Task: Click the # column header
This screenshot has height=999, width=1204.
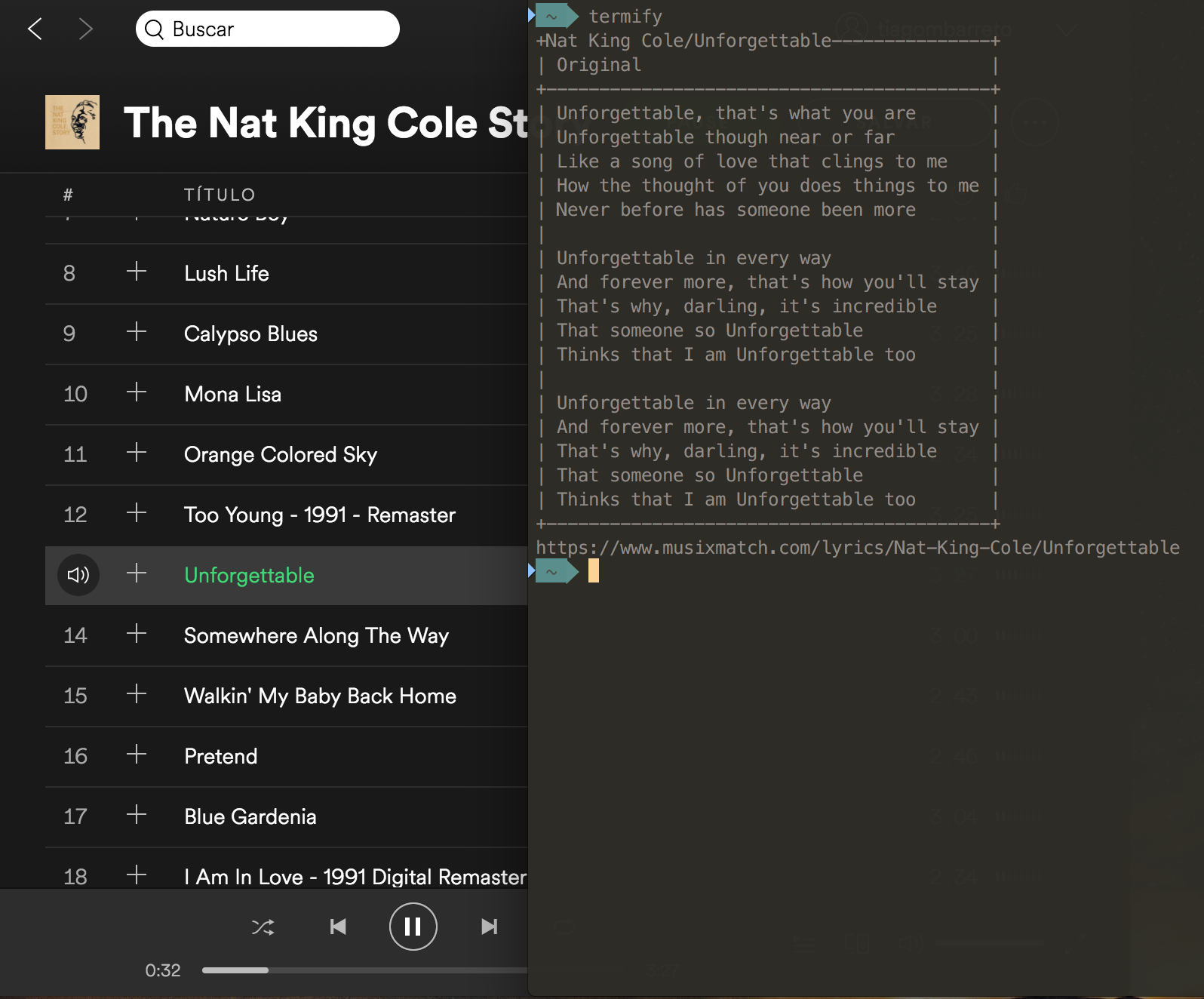Action: point(68,195)
